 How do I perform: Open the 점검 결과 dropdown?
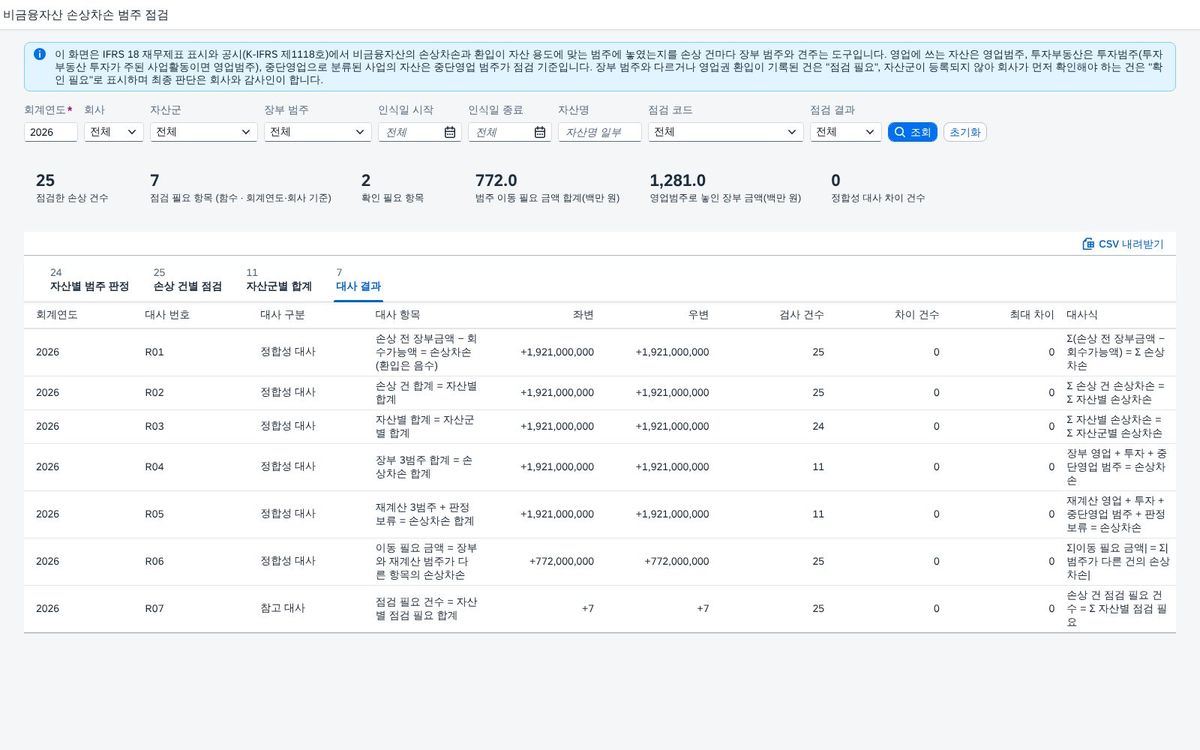[x=846, y=132]
